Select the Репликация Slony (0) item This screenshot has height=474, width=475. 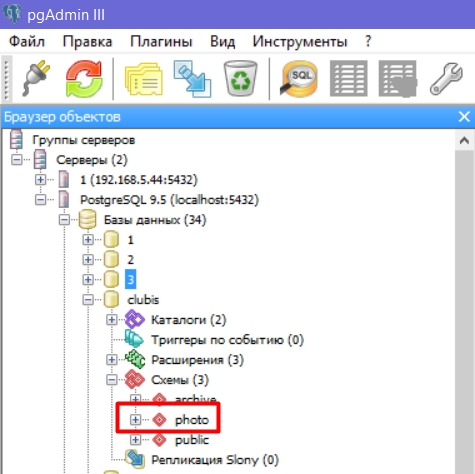click(215, 460)
